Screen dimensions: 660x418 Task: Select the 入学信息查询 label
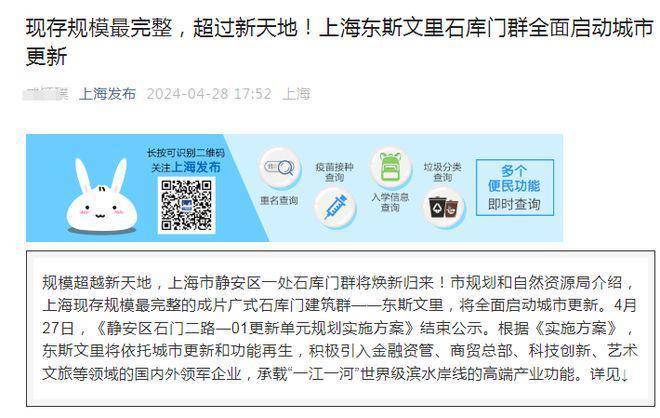390,202
